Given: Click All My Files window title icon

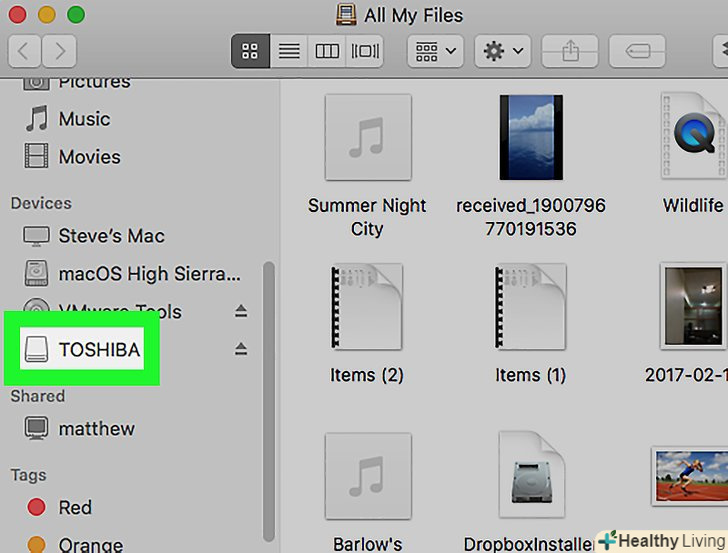Looking at the screenshot, I should pos(346,15).
